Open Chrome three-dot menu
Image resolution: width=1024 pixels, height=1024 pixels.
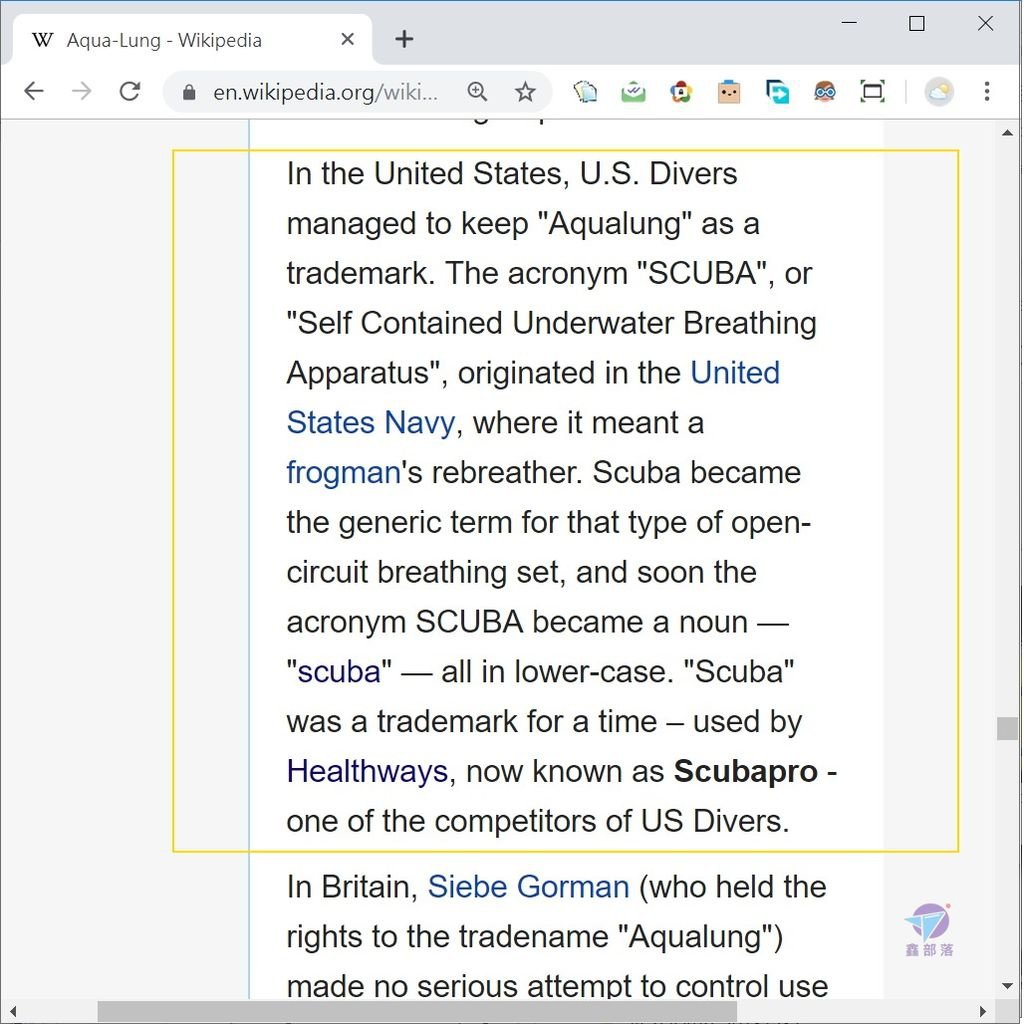coord(987,91)
